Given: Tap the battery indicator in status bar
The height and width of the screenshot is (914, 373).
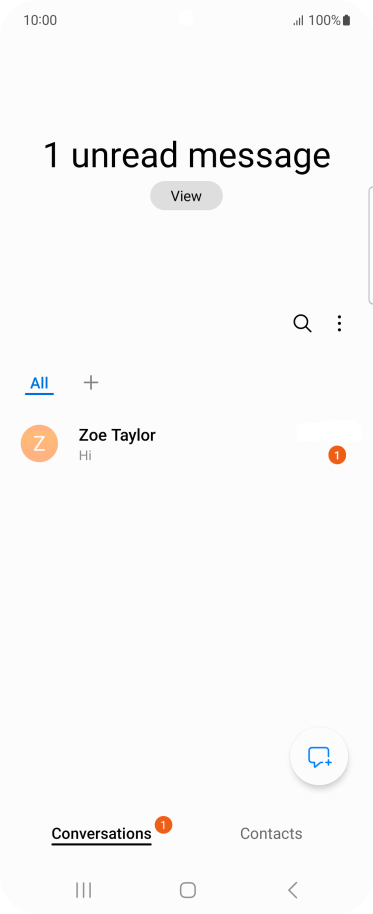Looking at the screenshot, I should pos(346,20).
